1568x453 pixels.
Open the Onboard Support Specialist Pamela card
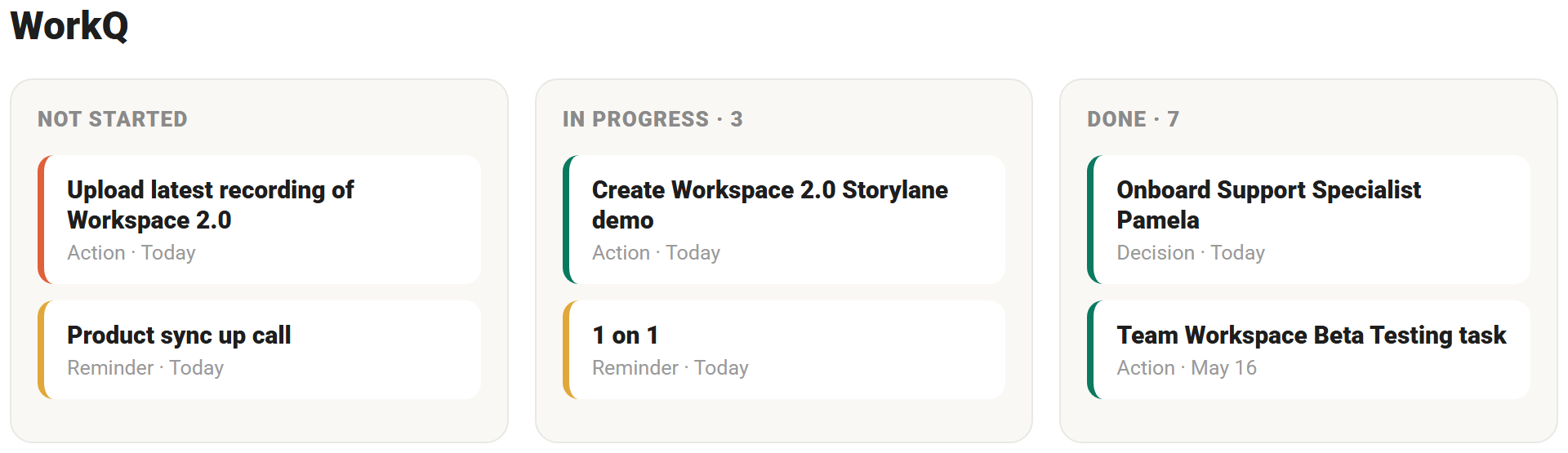(x=1309, y=220)
